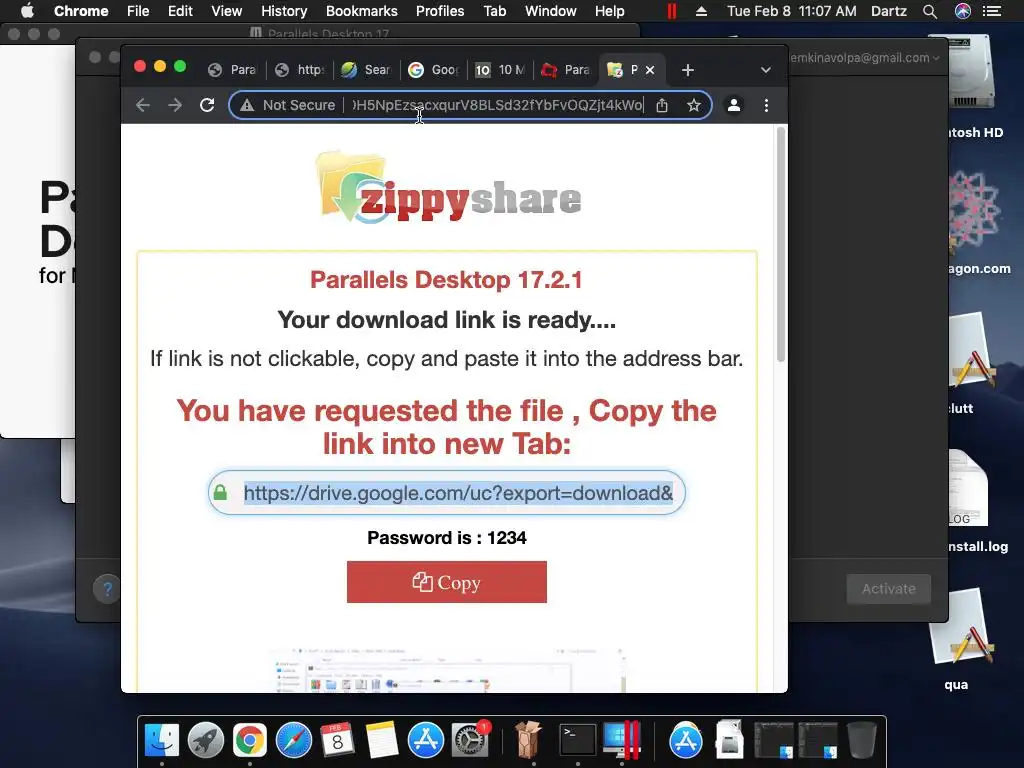The width and height of the screenshot is (1024, 768).
Task: Click Activate in the Parallels window
Action: [x=888, y=588]
